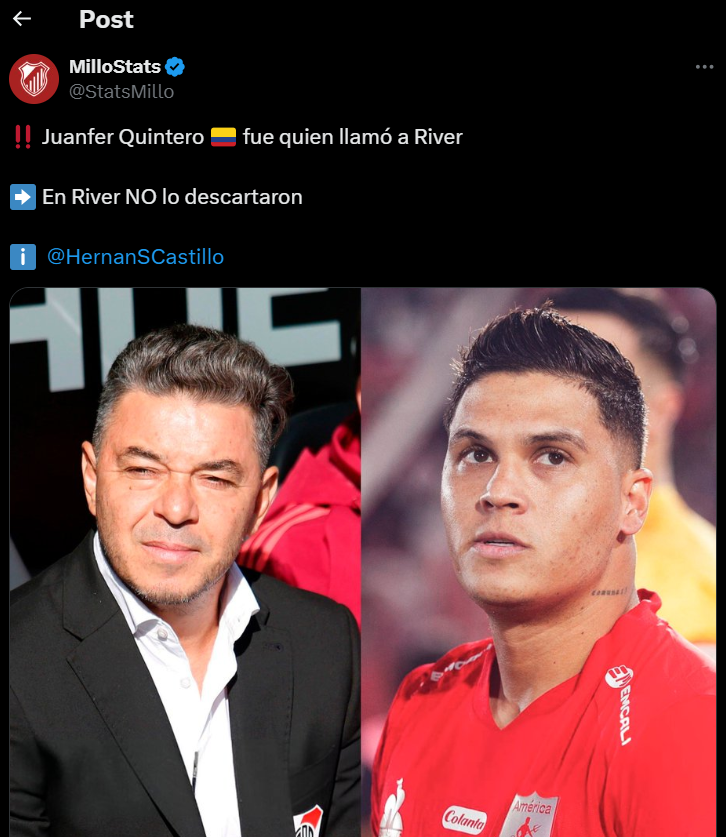Viewport: 726px width, 837px height.
Task: Click the blue verified badge
Action: click(x=175, y=67)
